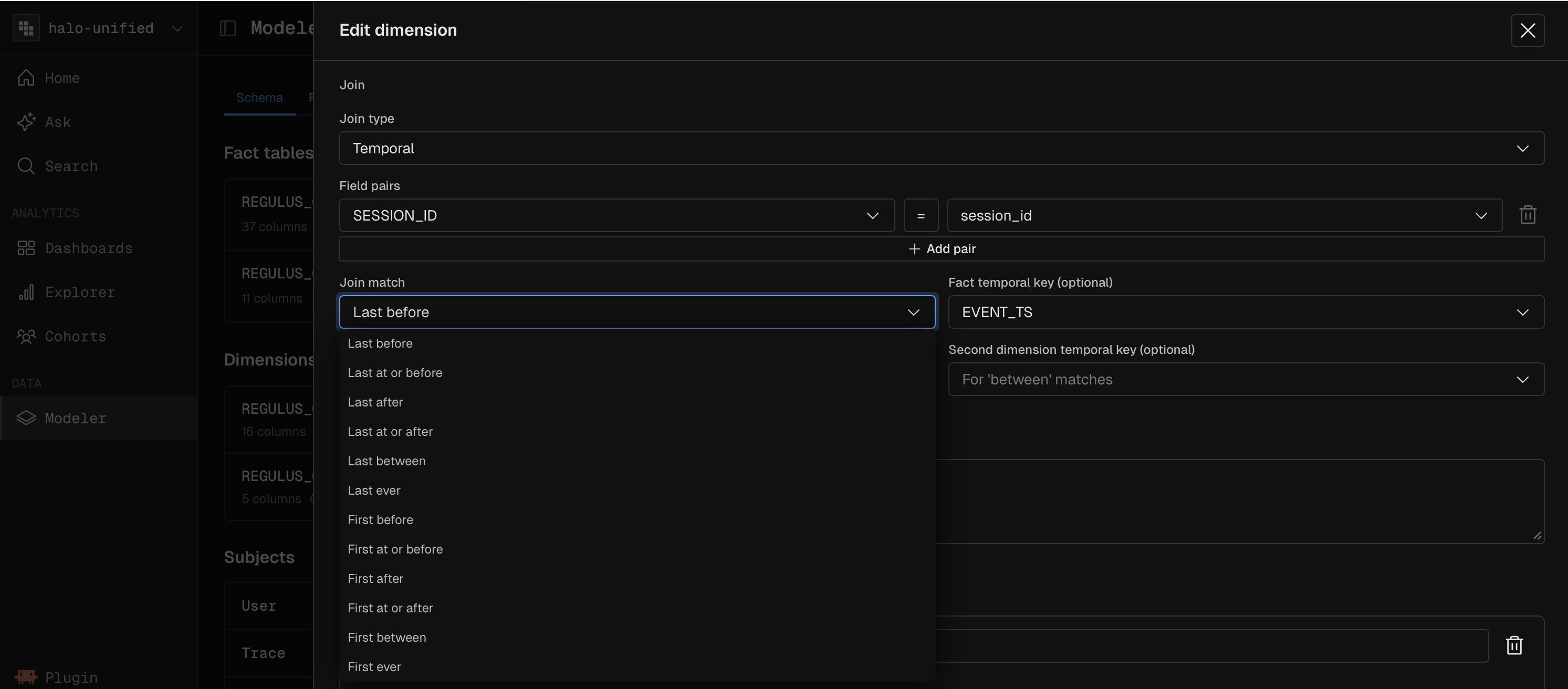The image size is (1568, 689).
Task: Select 'Last after' option
Action: coord(636,402)
